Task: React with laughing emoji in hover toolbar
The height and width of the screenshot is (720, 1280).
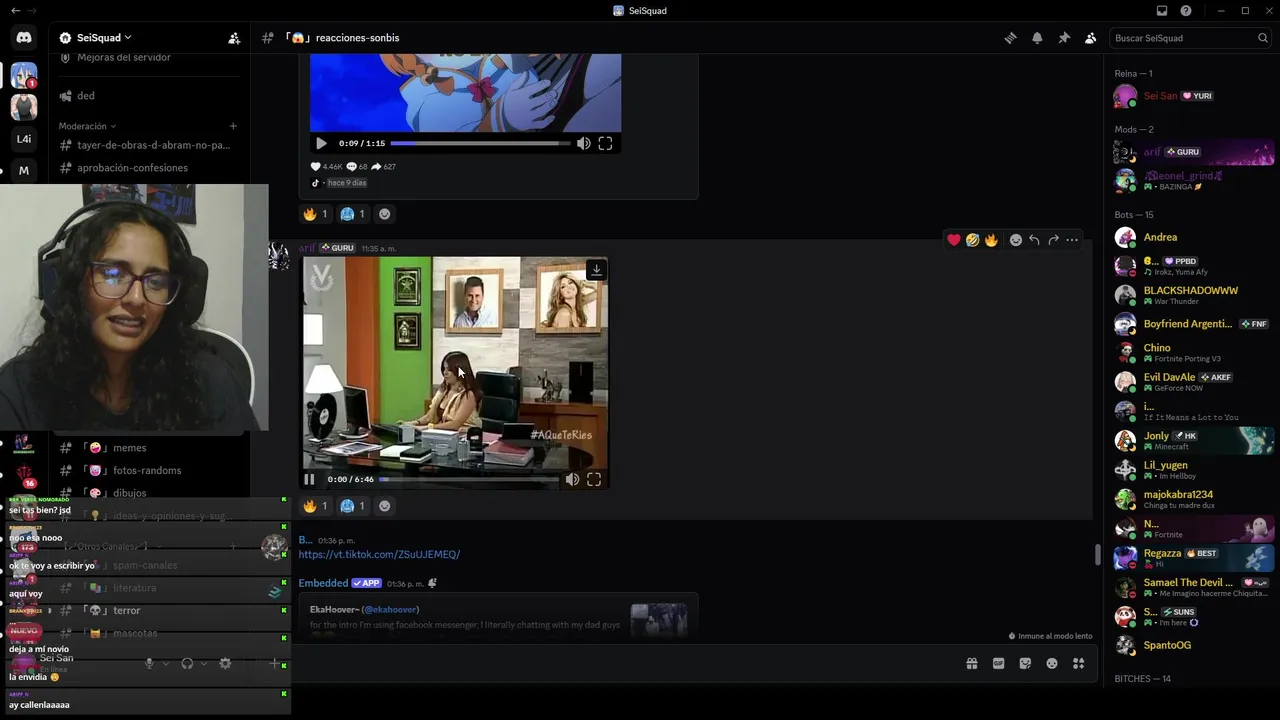Action: 972,240
